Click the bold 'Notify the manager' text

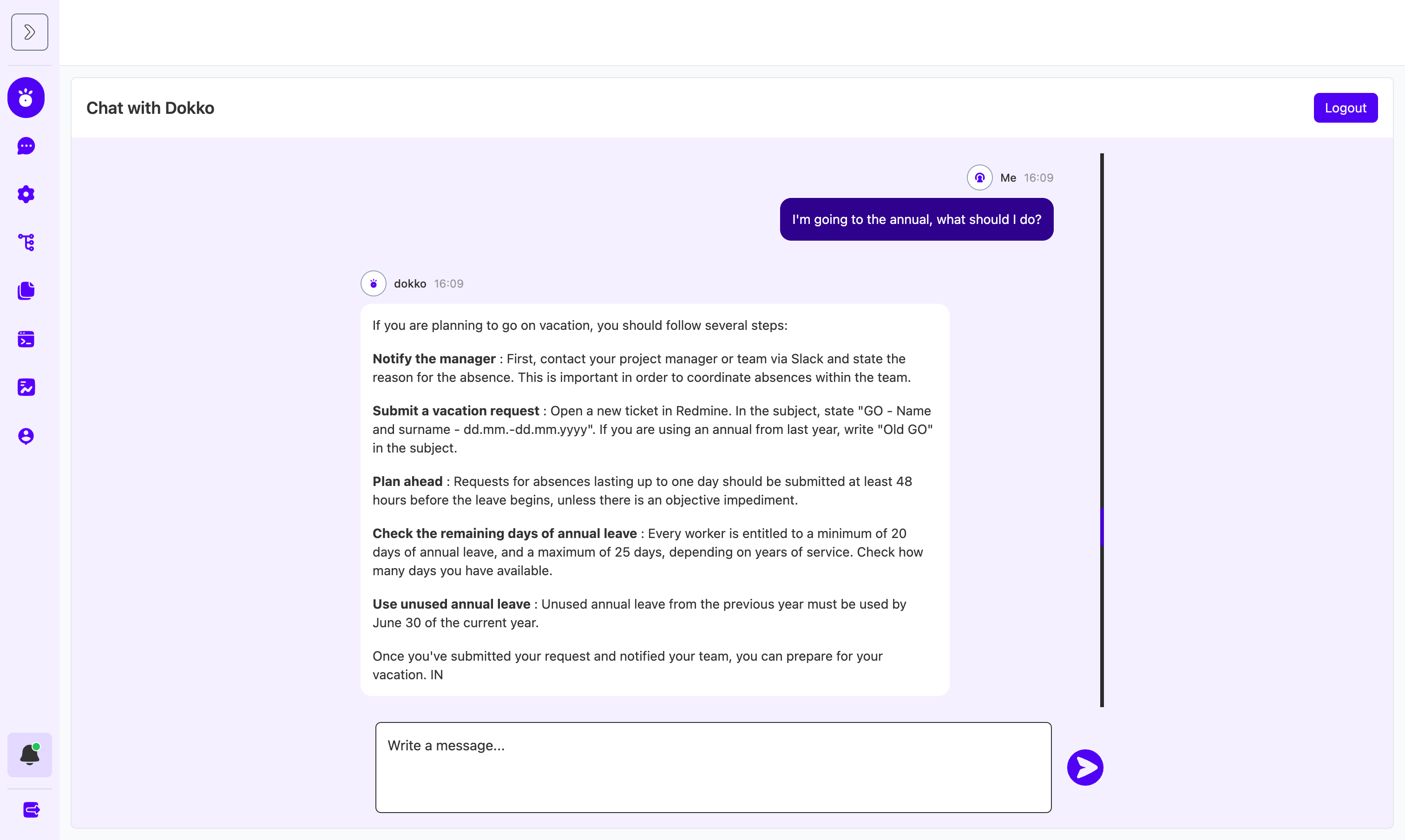433,359
